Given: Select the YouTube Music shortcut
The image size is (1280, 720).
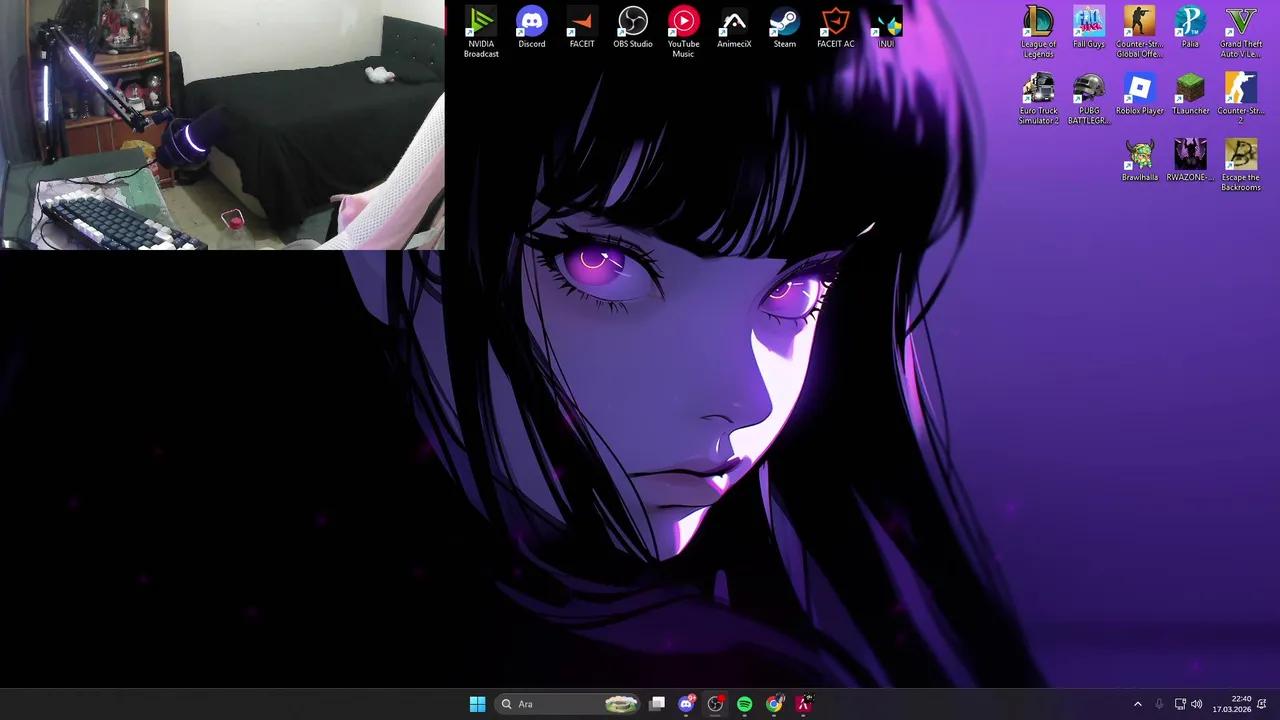Looking at the screenshot, I should (683, 22).
